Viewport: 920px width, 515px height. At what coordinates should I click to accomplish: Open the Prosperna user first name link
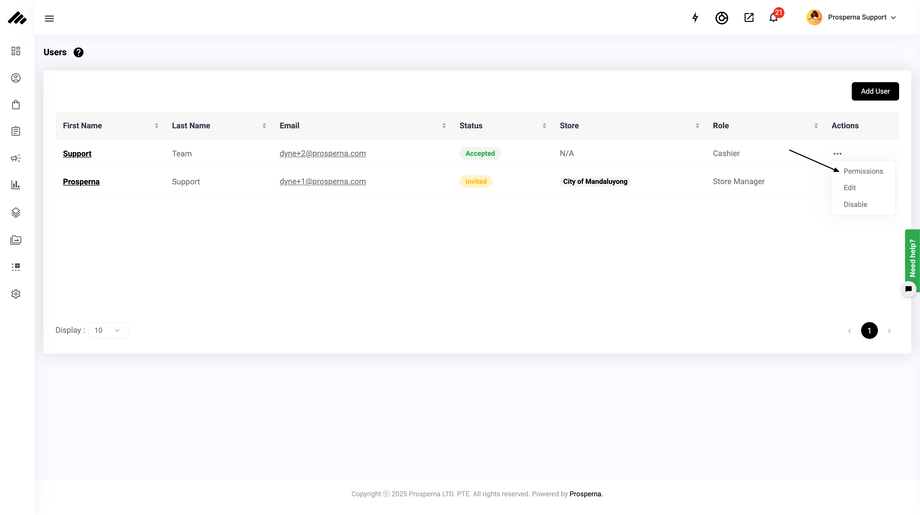[81, 182]
